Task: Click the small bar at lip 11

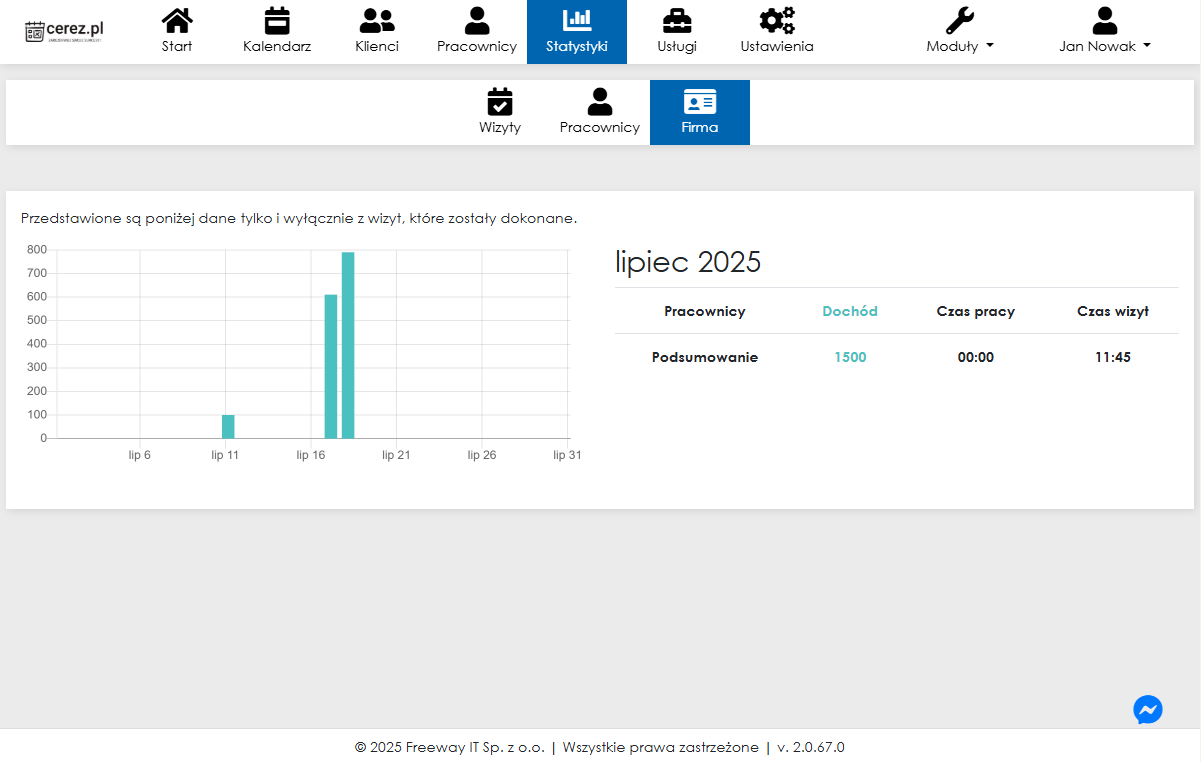Action: point(228,426)
